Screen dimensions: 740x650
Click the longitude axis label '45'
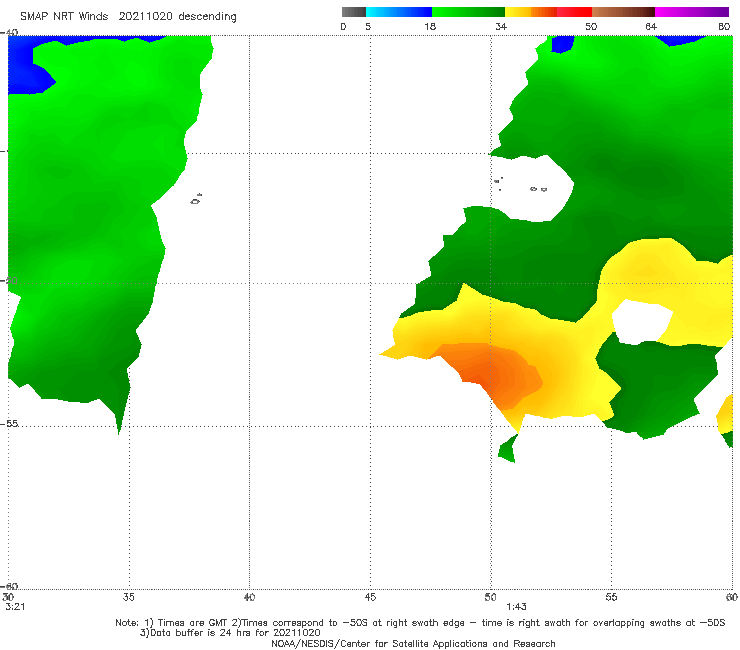click(x=370, y=597)
